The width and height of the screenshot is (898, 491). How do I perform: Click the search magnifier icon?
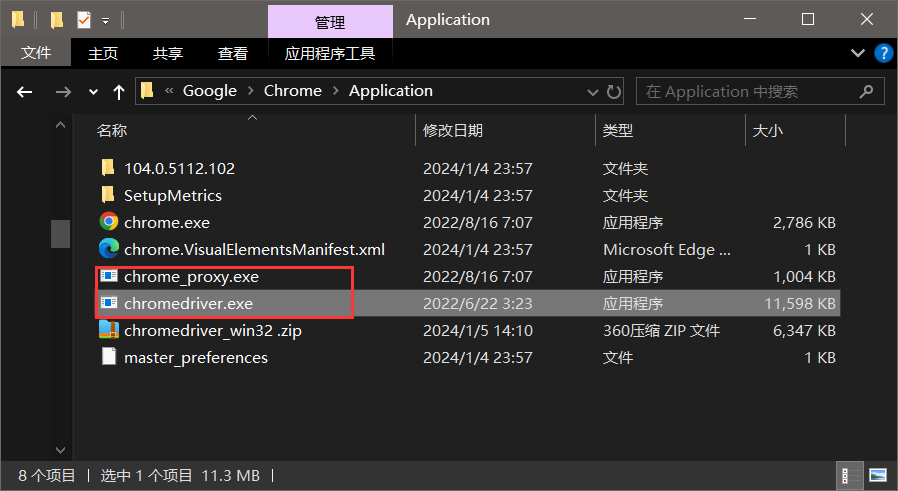coord(866,91)
